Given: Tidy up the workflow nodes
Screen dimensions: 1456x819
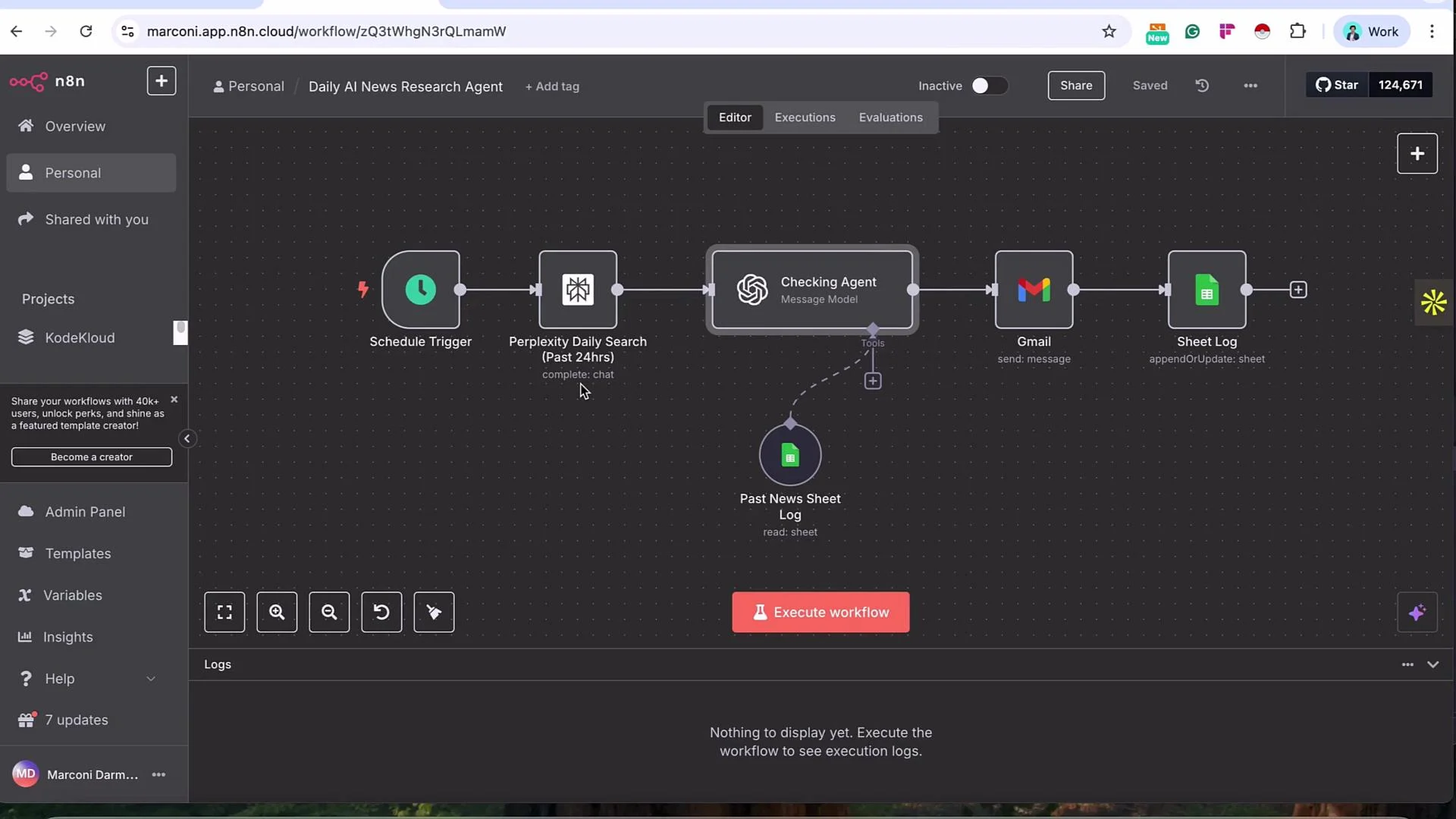Looking at the screenshot, I should point(434,612).
